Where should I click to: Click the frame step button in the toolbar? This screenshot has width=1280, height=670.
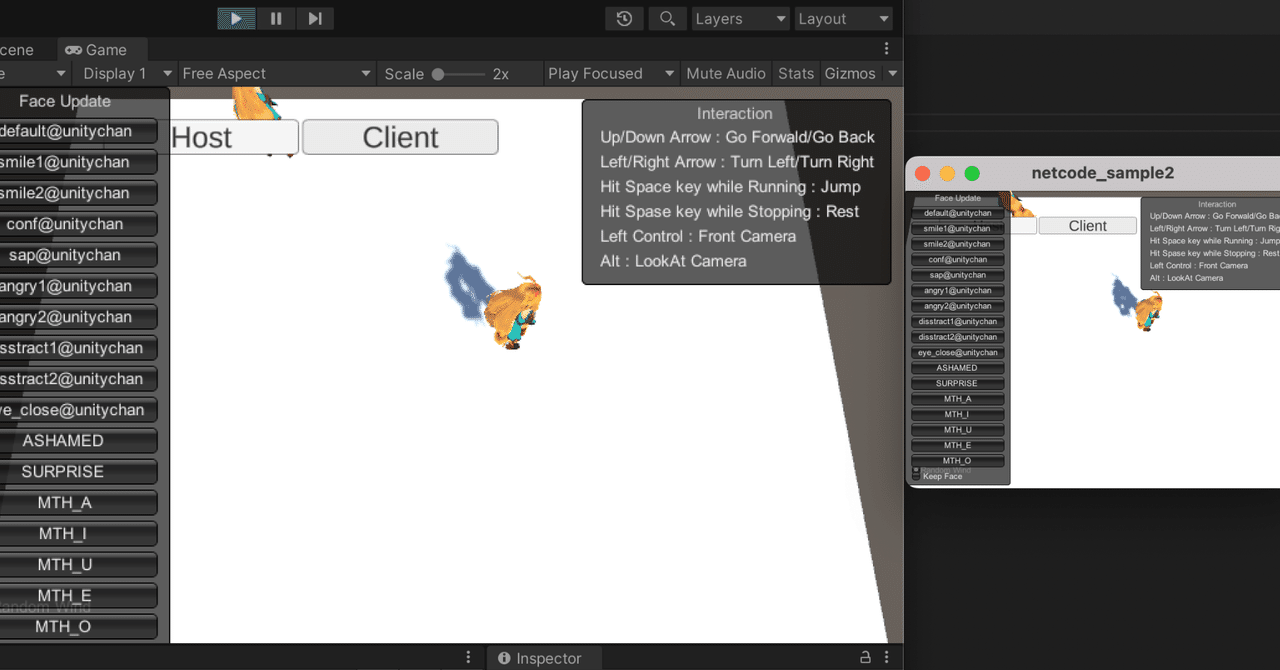[316, 18]
